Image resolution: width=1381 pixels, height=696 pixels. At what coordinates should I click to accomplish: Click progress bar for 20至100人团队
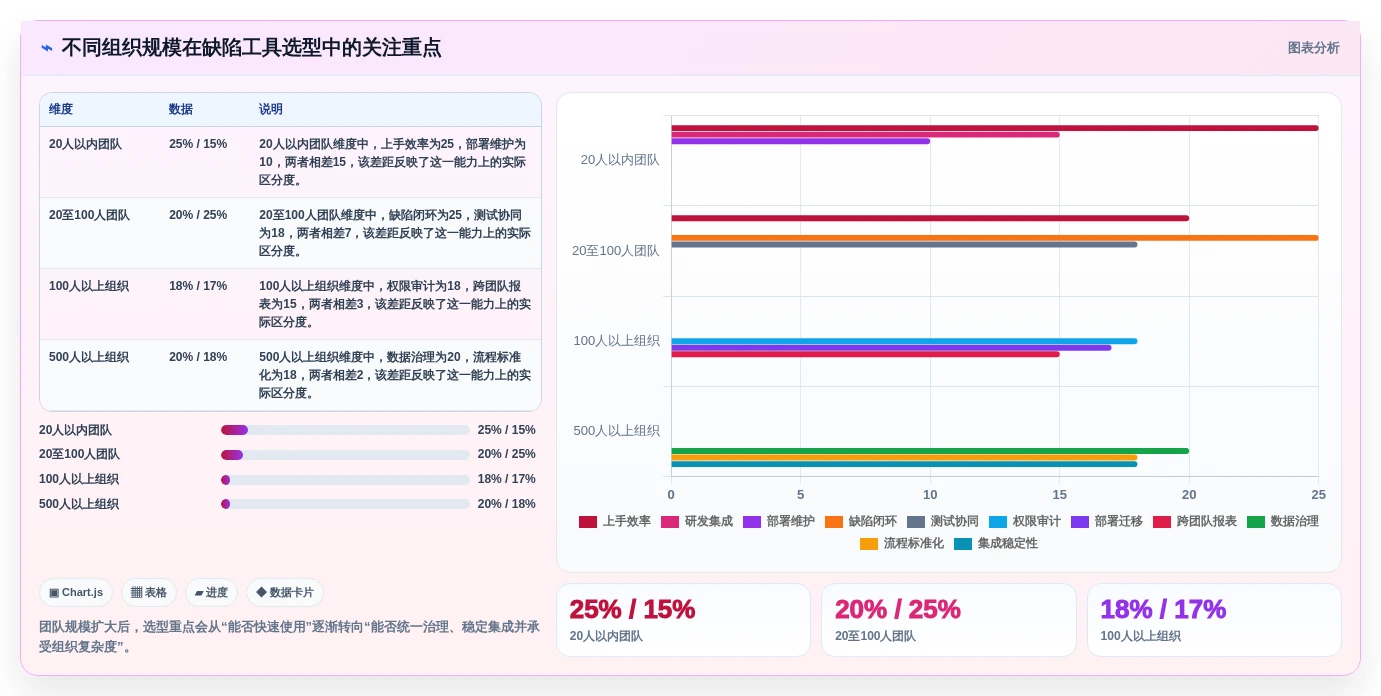pos(345,455)
